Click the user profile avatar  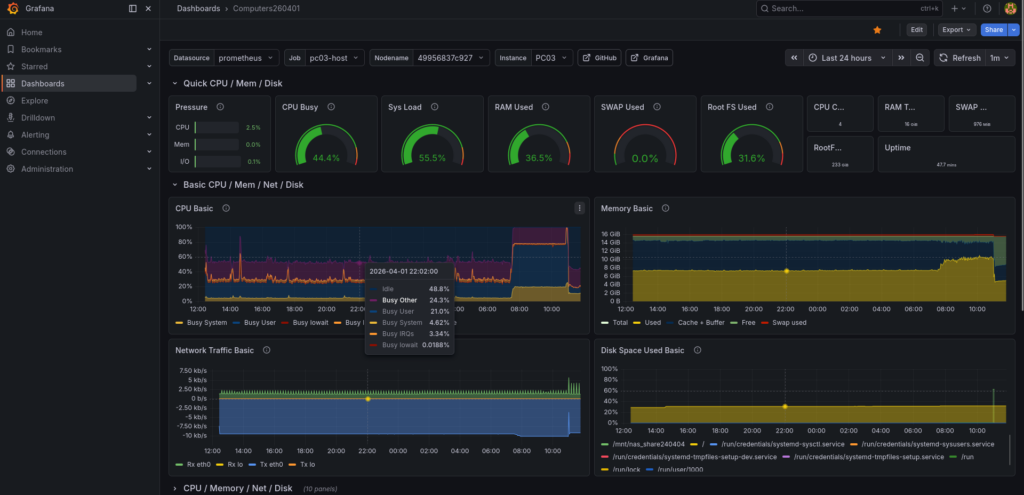pos(1010,8)
